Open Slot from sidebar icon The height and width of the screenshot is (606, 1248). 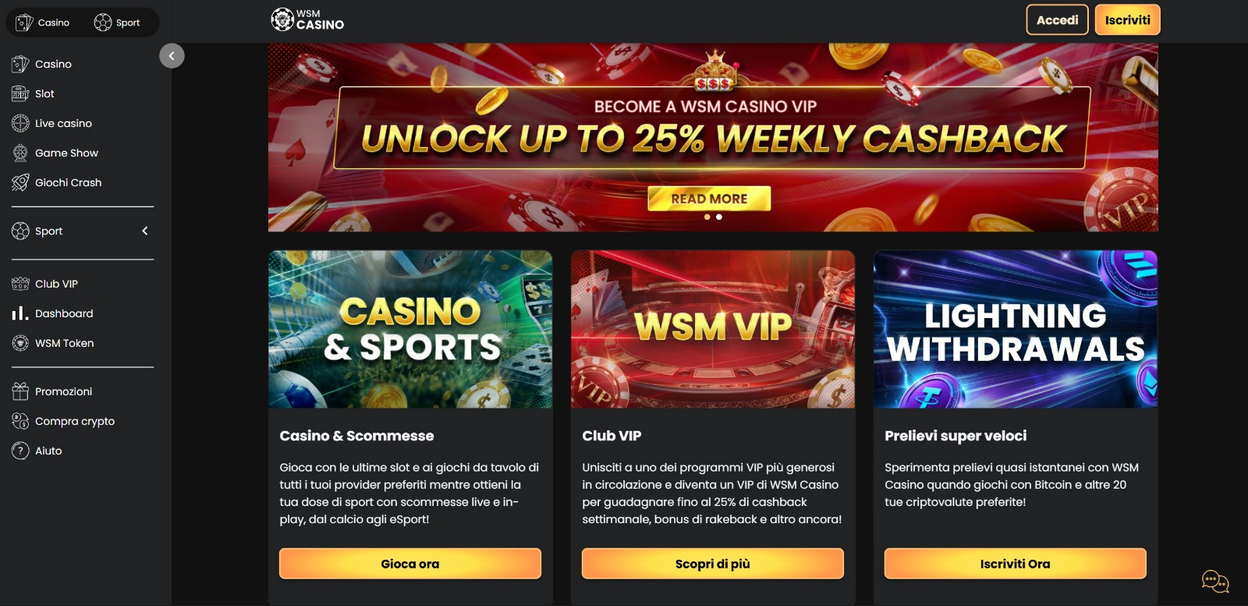tap(20, 93)
